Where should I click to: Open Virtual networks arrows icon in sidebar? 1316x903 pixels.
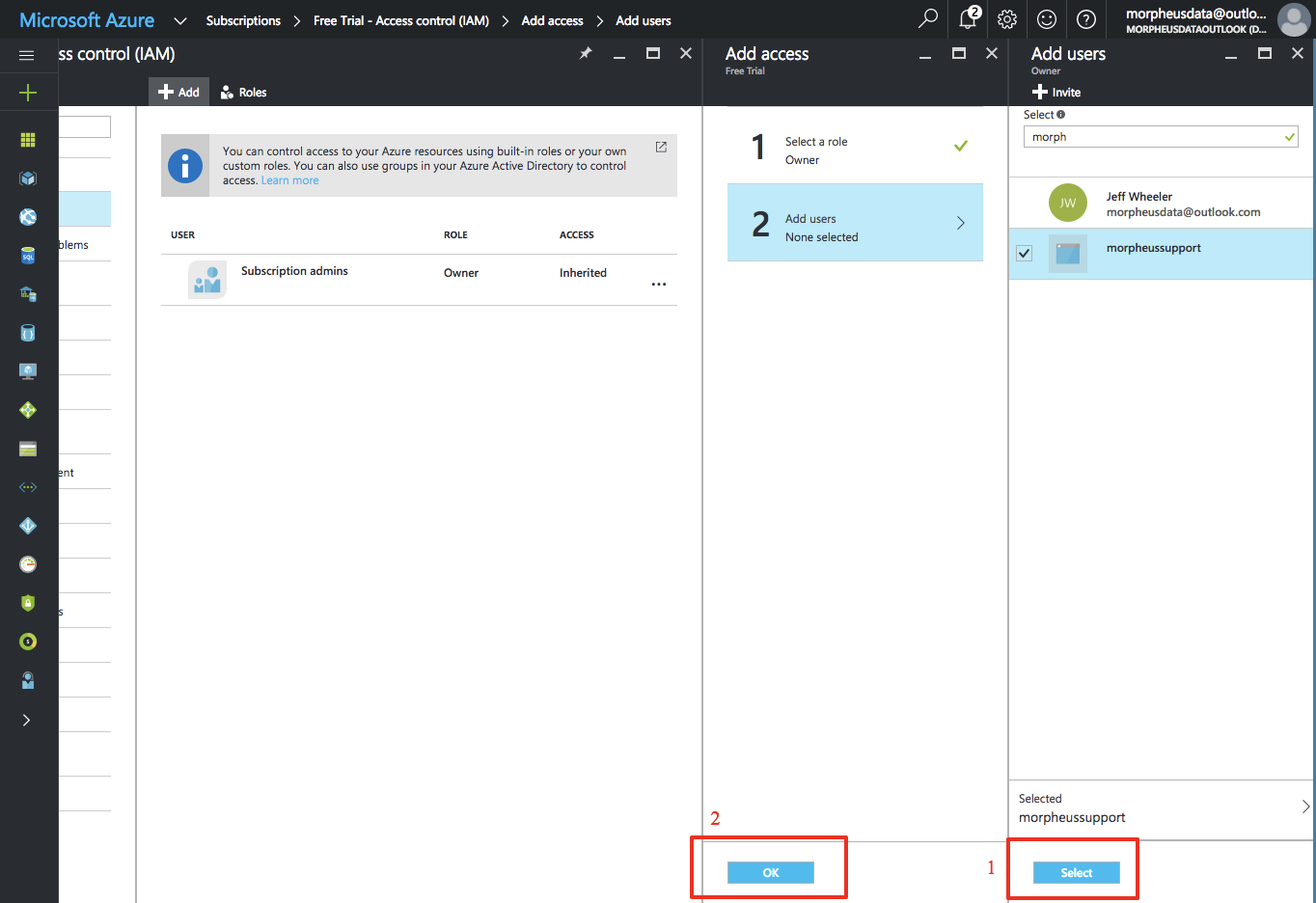pyautogui.click(x=28, y=487)
